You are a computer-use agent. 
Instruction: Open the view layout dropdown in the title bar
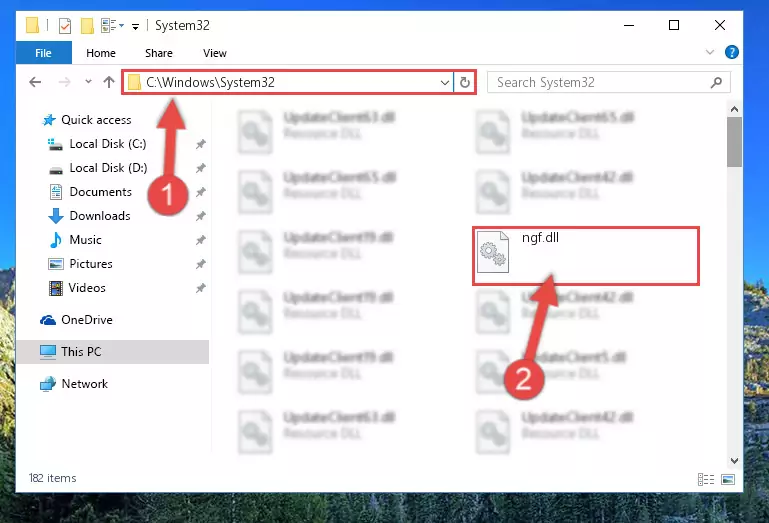tap(112, 26)
